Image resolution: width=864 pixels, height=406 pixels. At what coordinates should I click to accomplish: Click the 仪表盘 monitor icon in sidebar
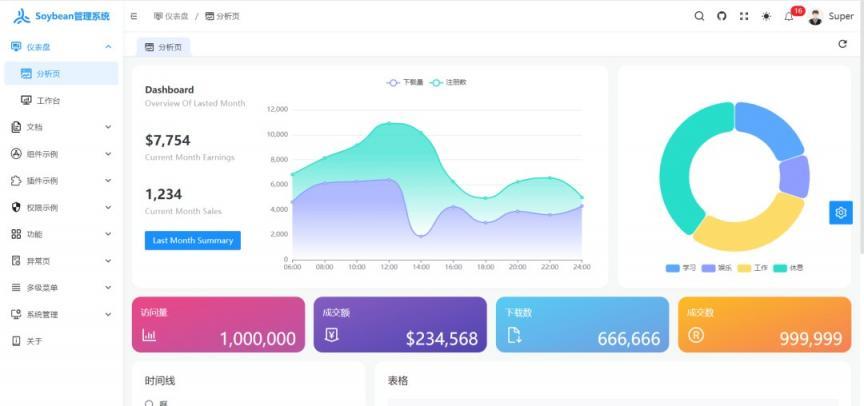coord(16,47)
